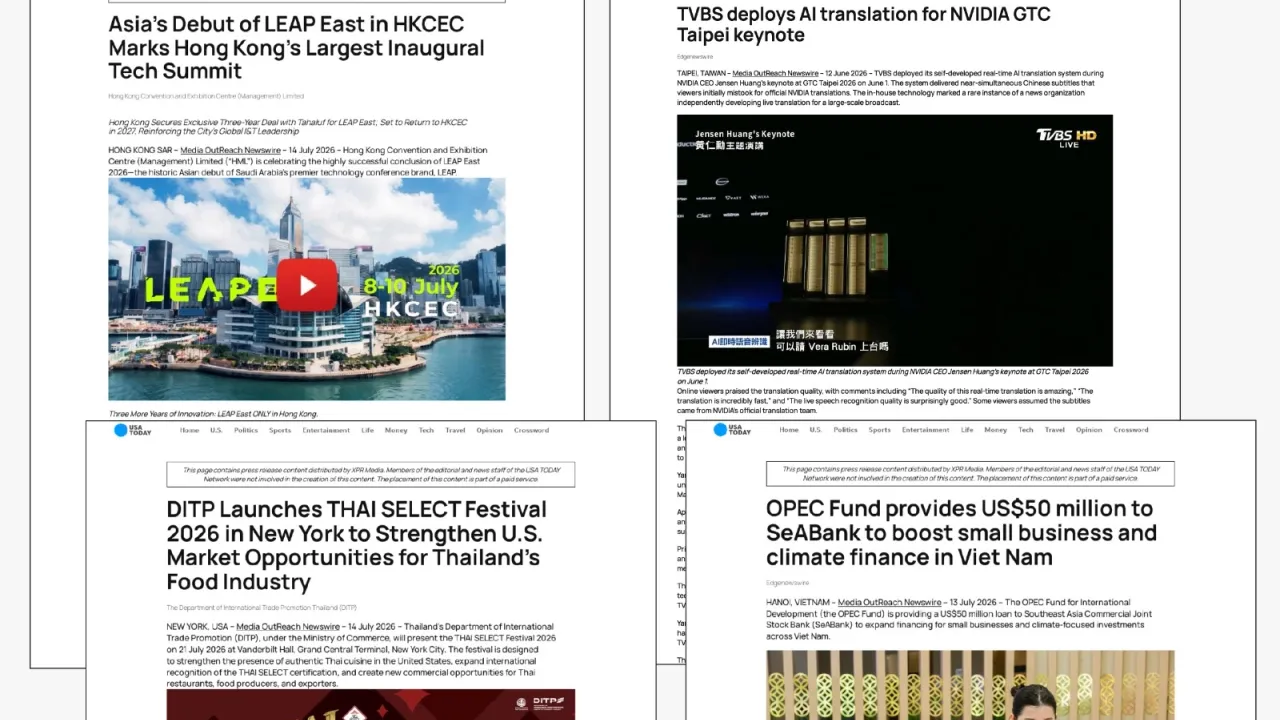This screenshot has height=720, width=1280.
Task: Choose Entertainment on the OPEC Fund page
Action: pyautogui.click(x=926, y=430)
